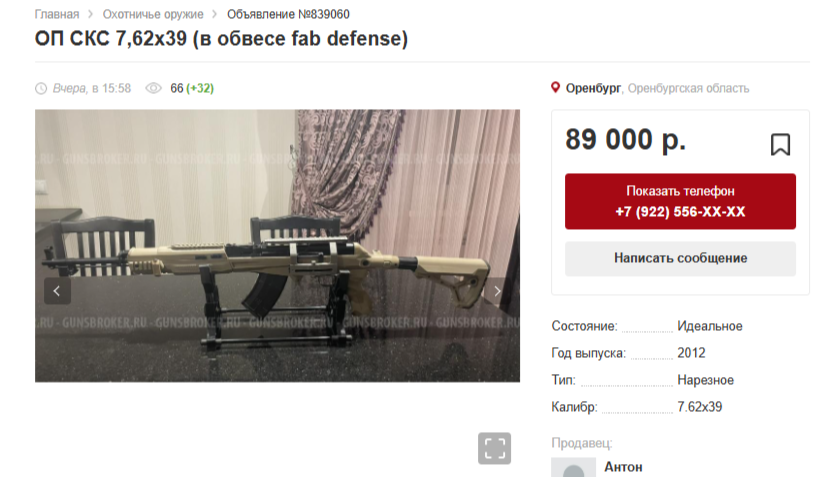Click the main rifle photo

coord(277,245)
